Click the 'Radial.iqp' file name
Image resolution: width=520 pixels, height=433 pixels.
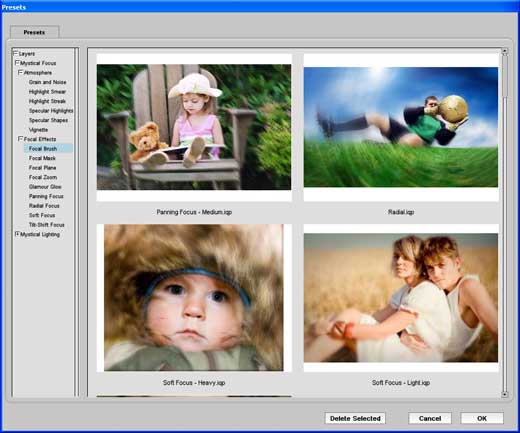click(x=401, y=212)
